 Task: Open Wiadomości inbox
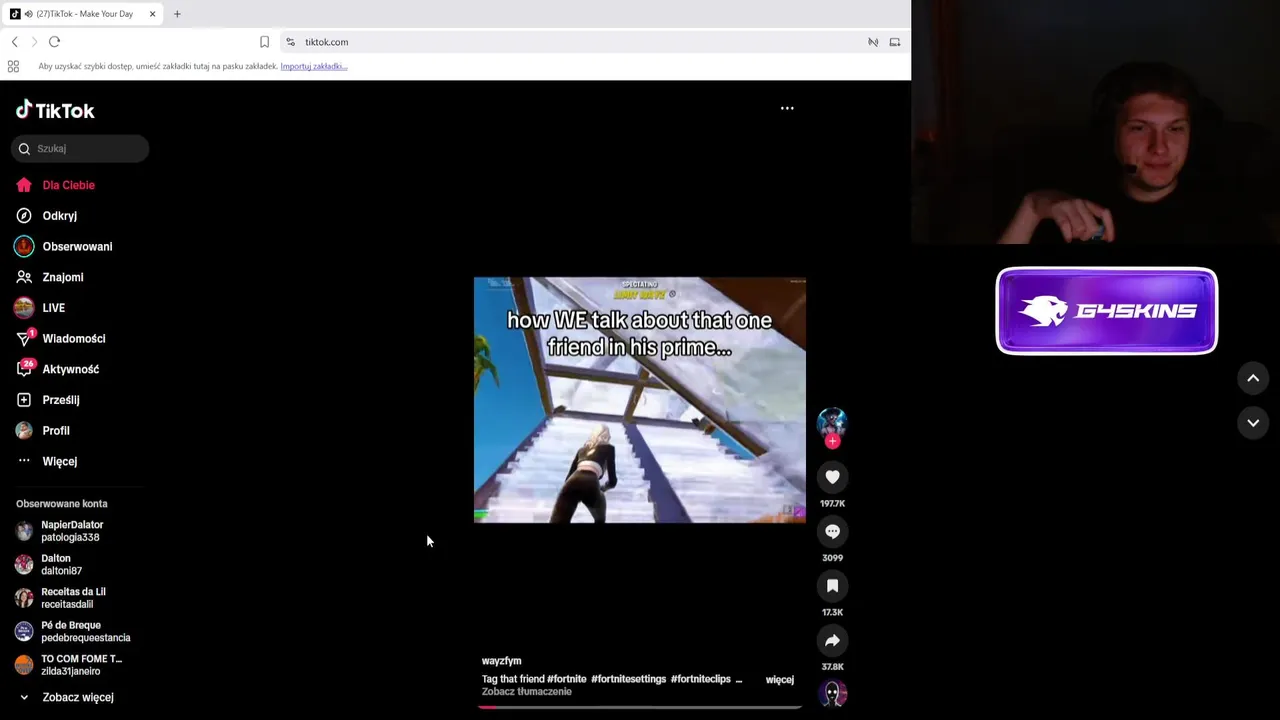[x=60, y=338]
